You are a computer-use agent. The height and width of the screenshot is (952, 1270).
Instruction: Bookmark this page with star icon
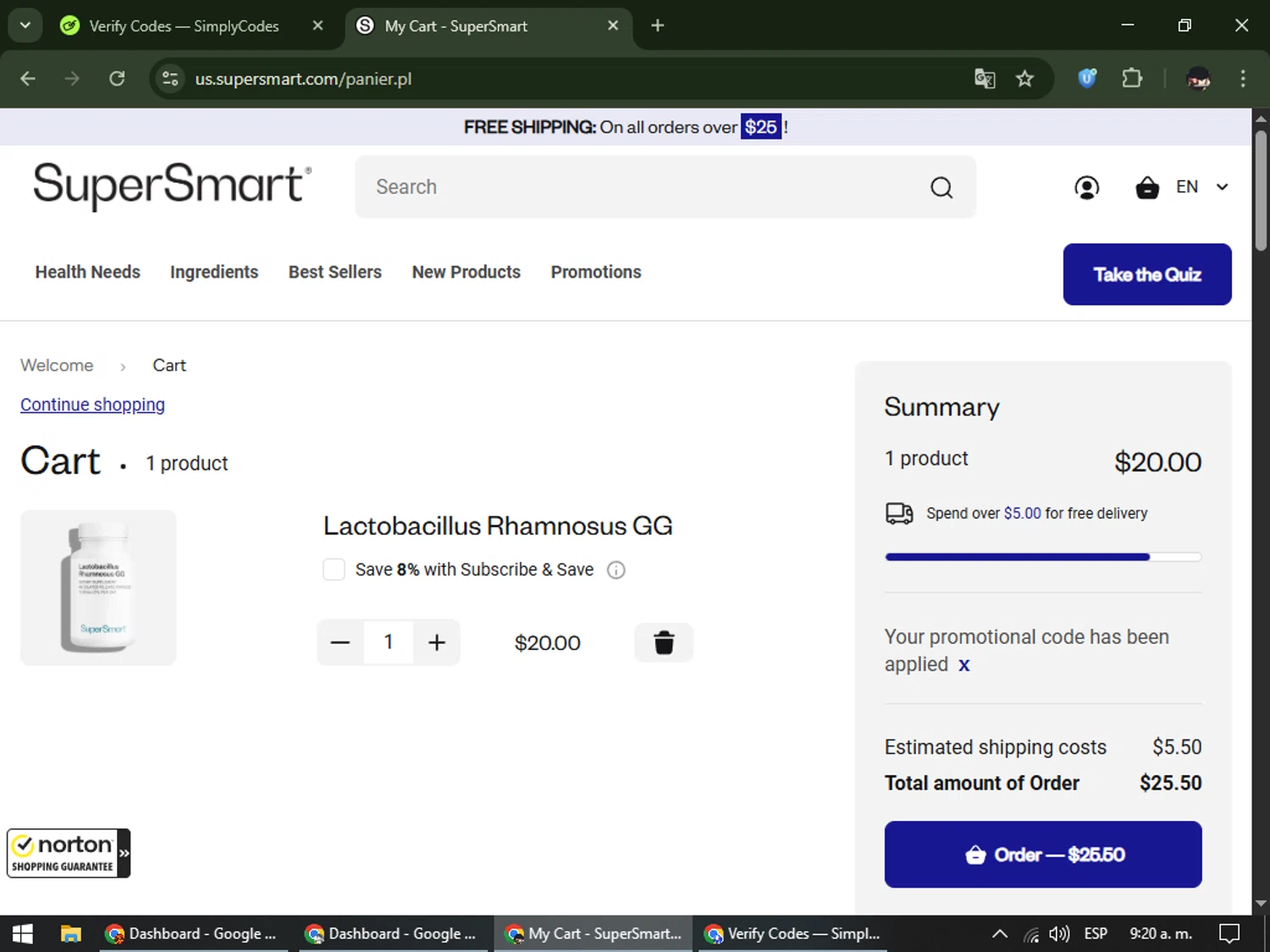[x=1025, y=79]
